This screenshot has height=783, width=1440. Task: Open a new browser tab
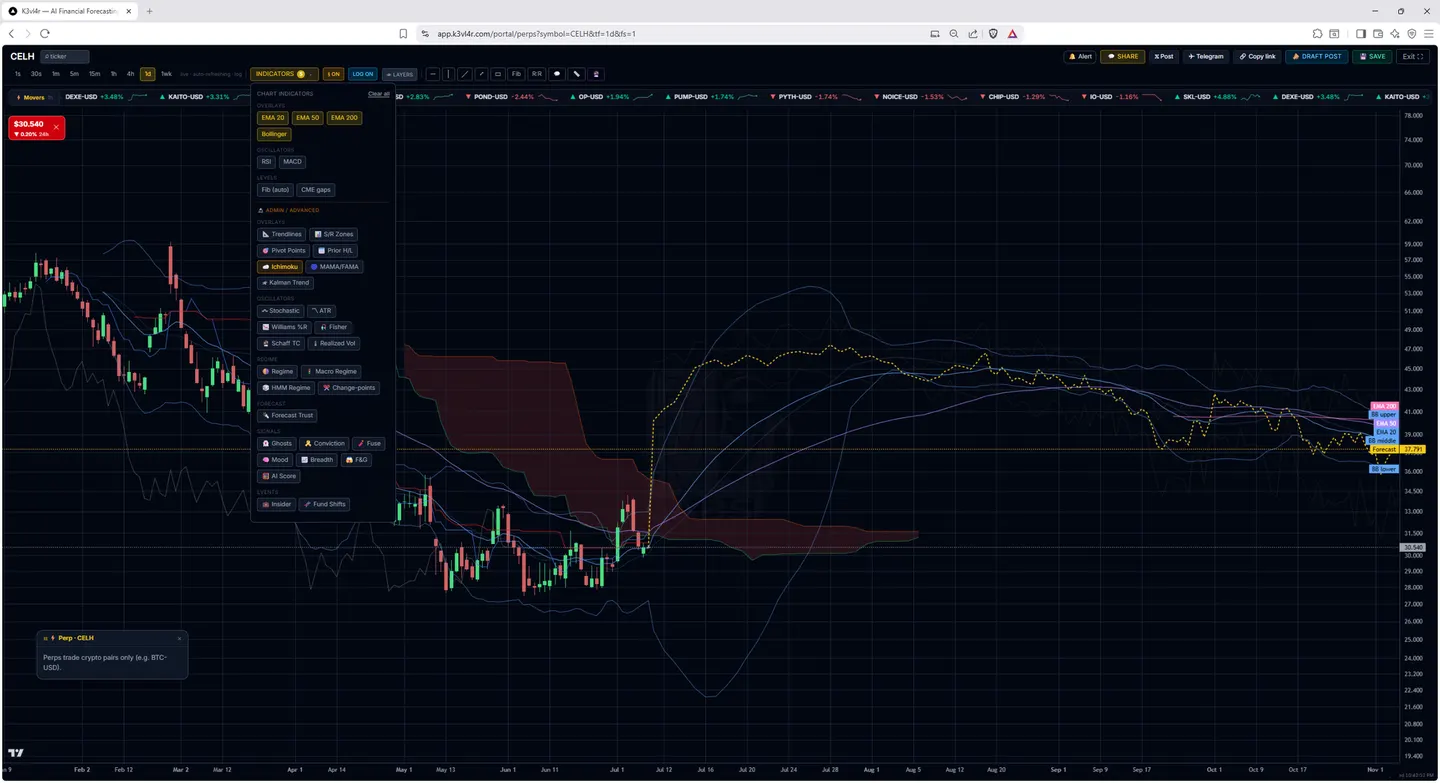pyautogui.click(x=150, y=11)
